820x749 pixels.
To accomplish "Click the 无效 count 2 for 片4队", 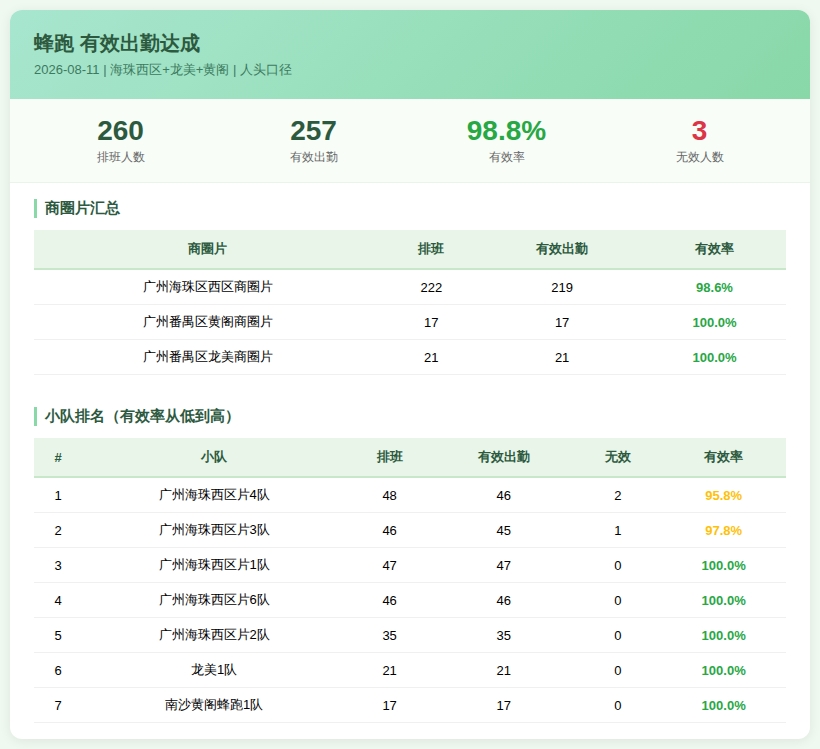I will [618, 496].
